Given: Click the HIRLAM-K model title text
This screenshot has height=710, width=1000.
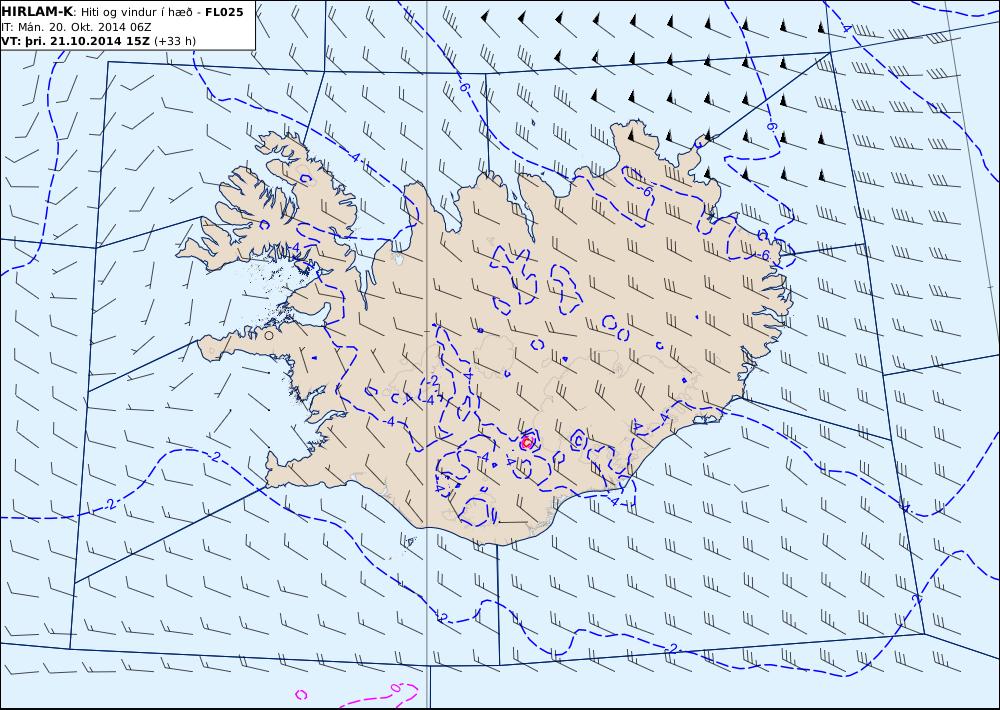Looking at the screenshot, I should coord(37,12).
